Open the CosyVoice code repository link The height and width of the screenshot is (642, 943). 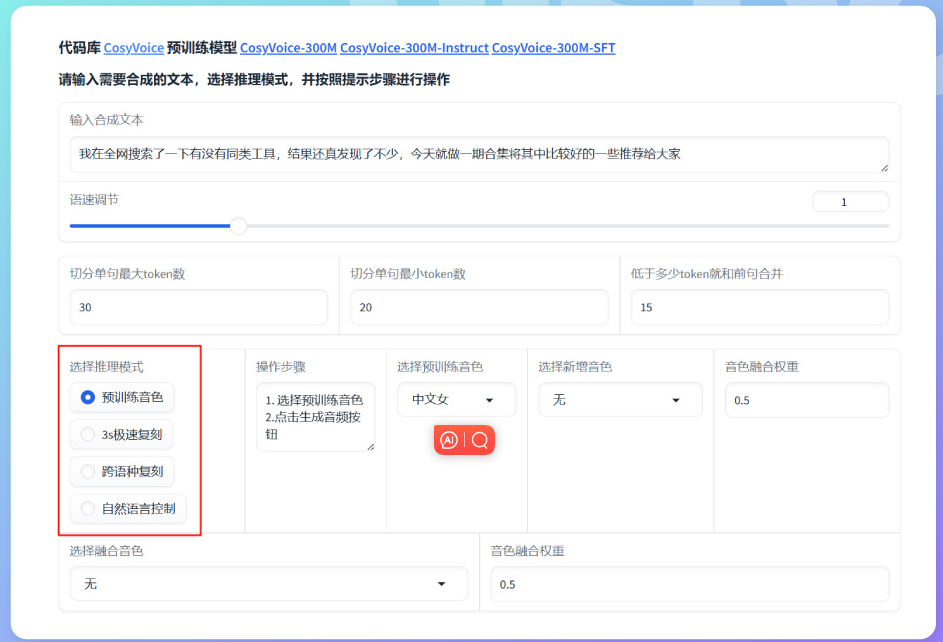pyautogui.click(x=134, y=48)
